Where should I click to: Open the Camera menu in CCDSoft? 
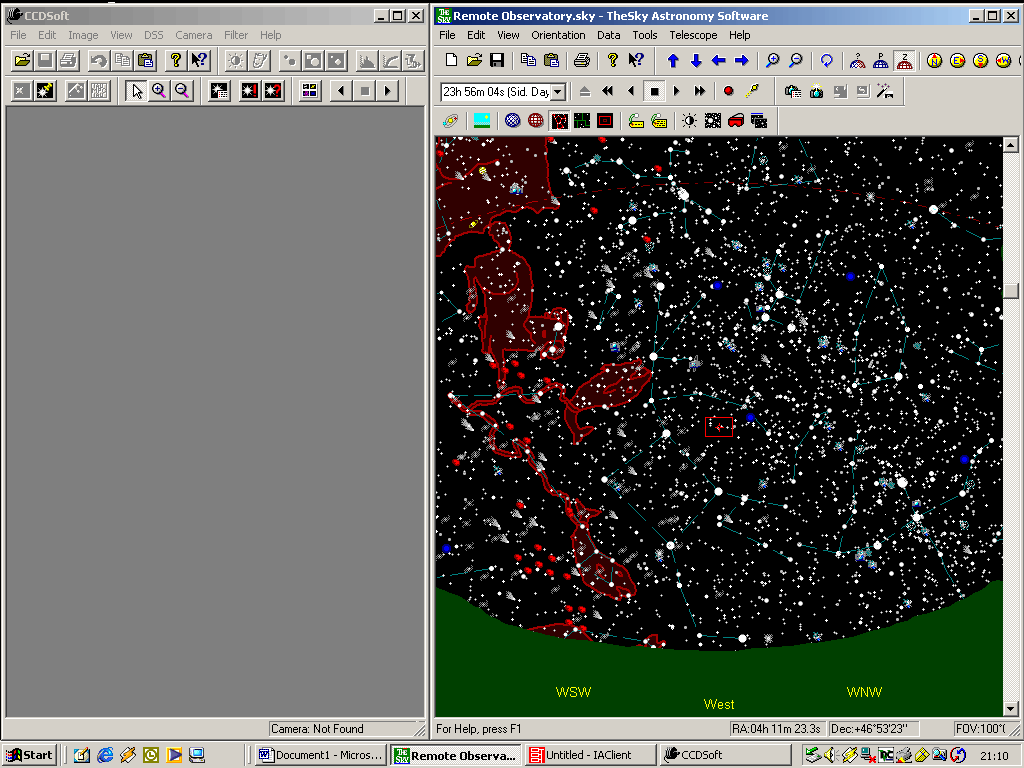193,35
